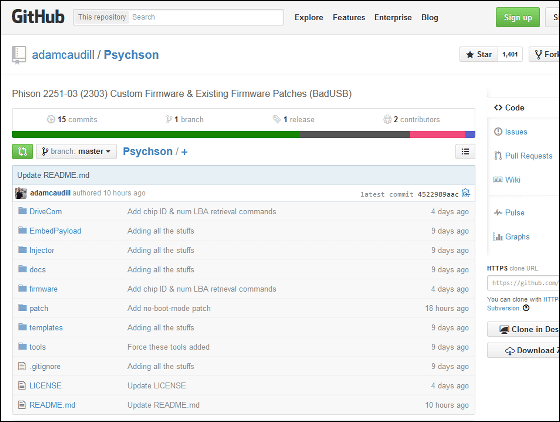The height and width of the screenshot is (422, 560).
Task: Click the green compare and review icon button
Action: pos(22,151)
